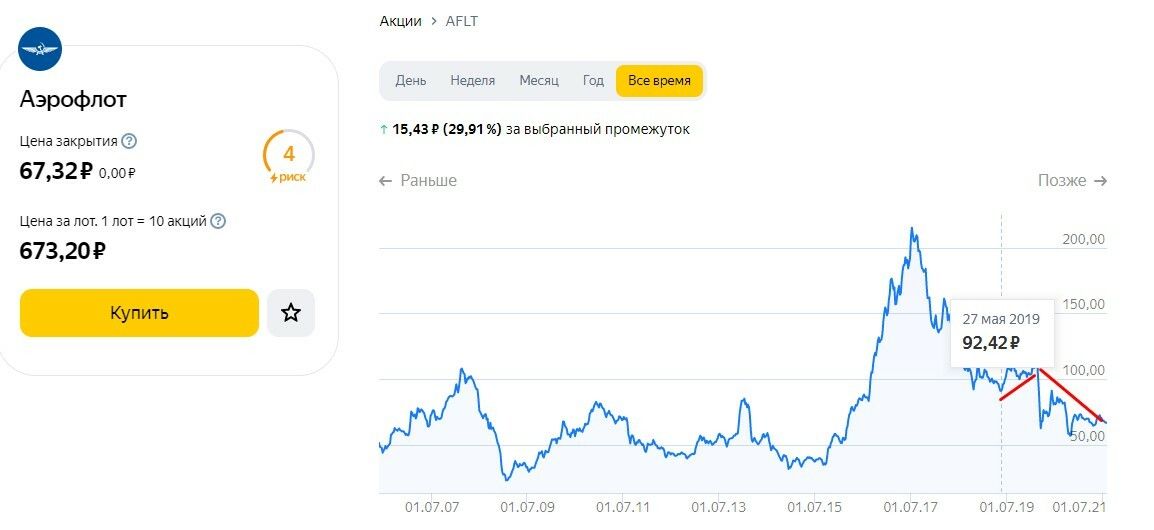Select the Все время period
Image resolution: width=1154 pixels, height=530 pixels.
[659, 81]
